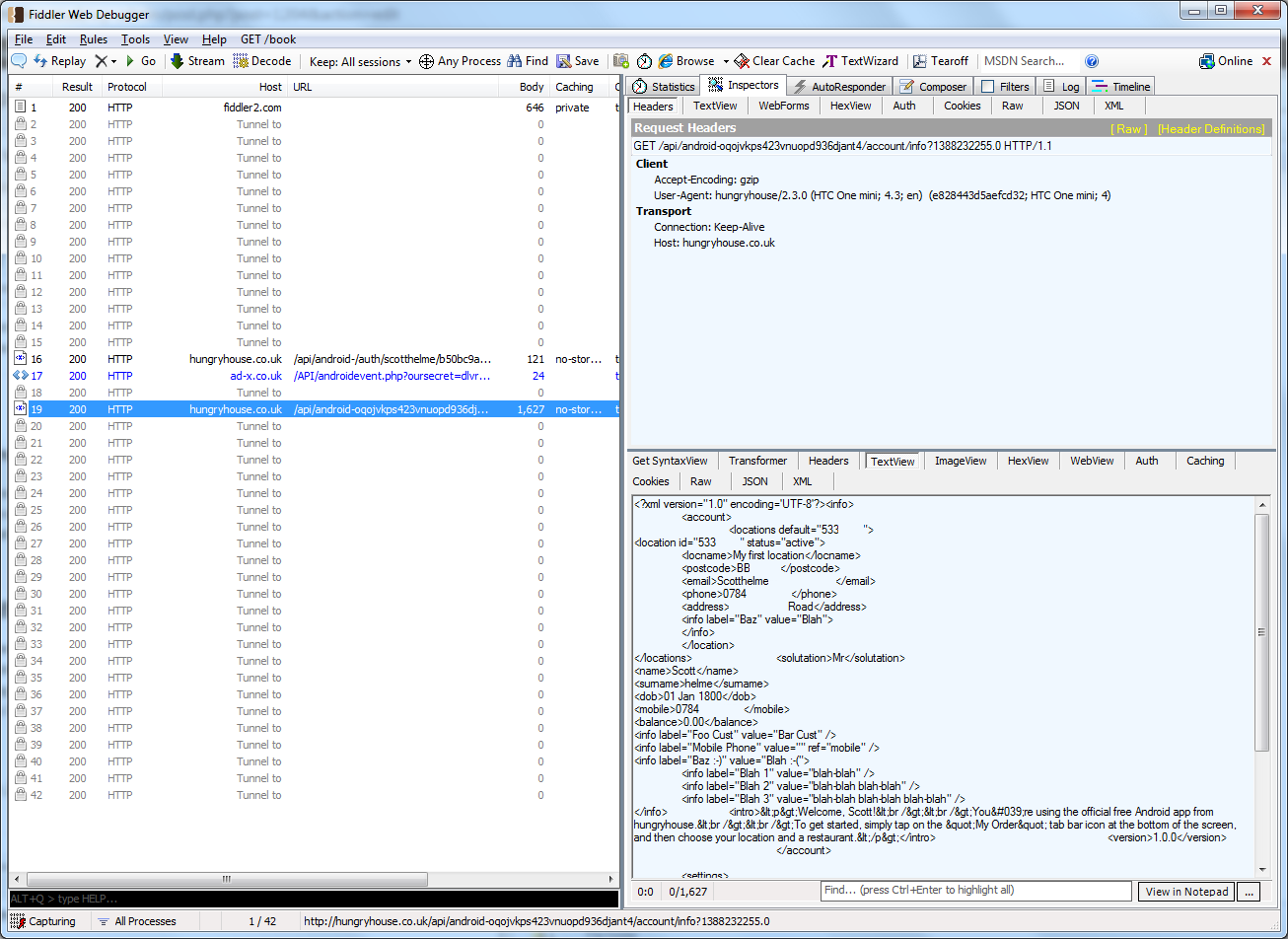Open the Timeline tab
This screenshot has height=939, width=1288.
(1121, 87)
